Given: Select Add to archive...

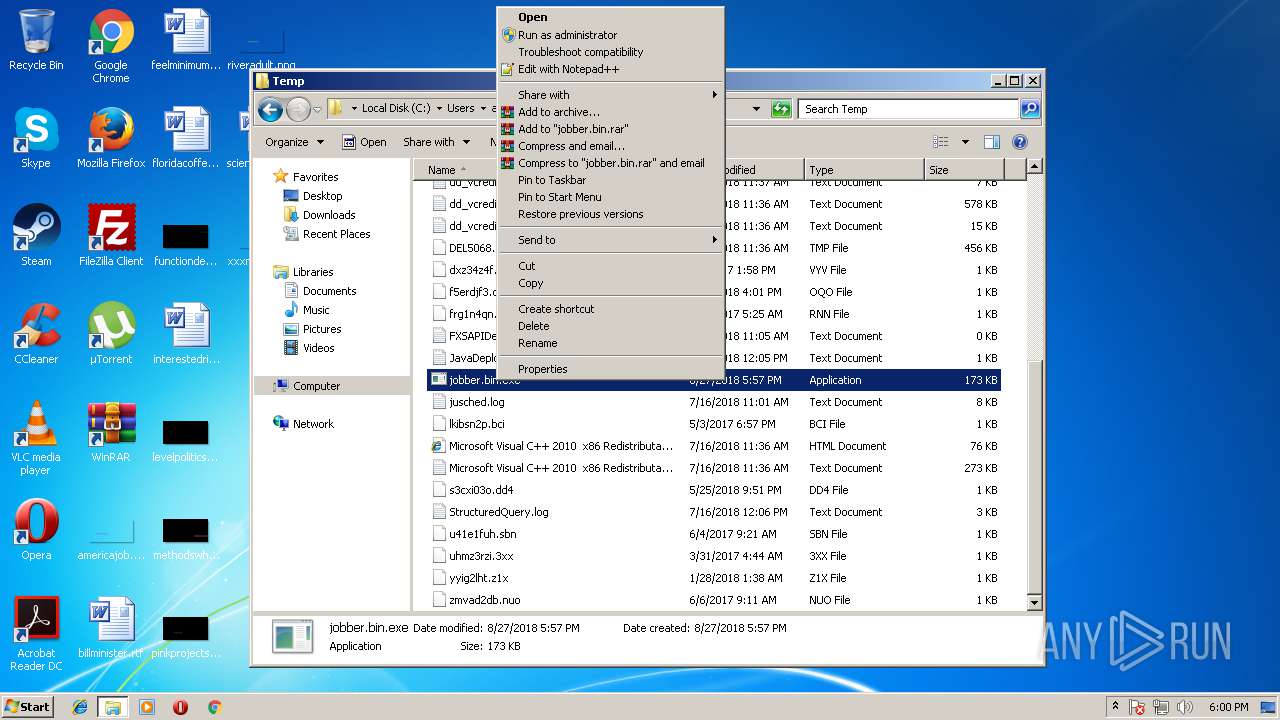Looking at the screenshot, I should pos(610,112).
